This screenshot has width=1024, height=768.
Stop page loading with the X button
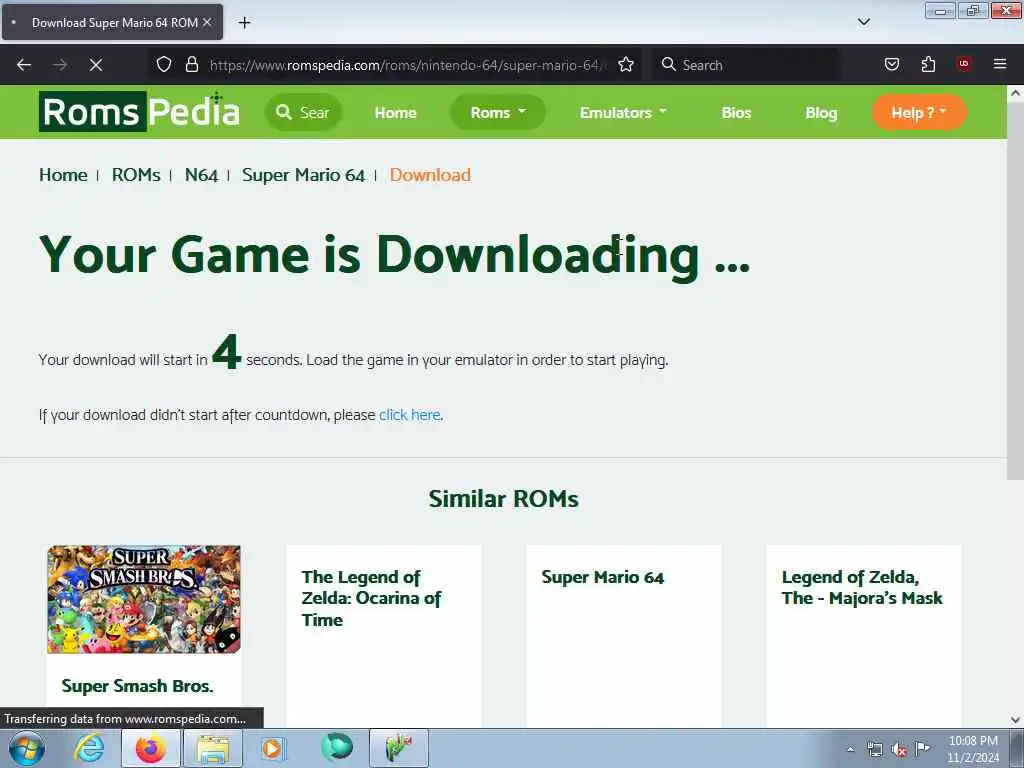tap(96, 65)
